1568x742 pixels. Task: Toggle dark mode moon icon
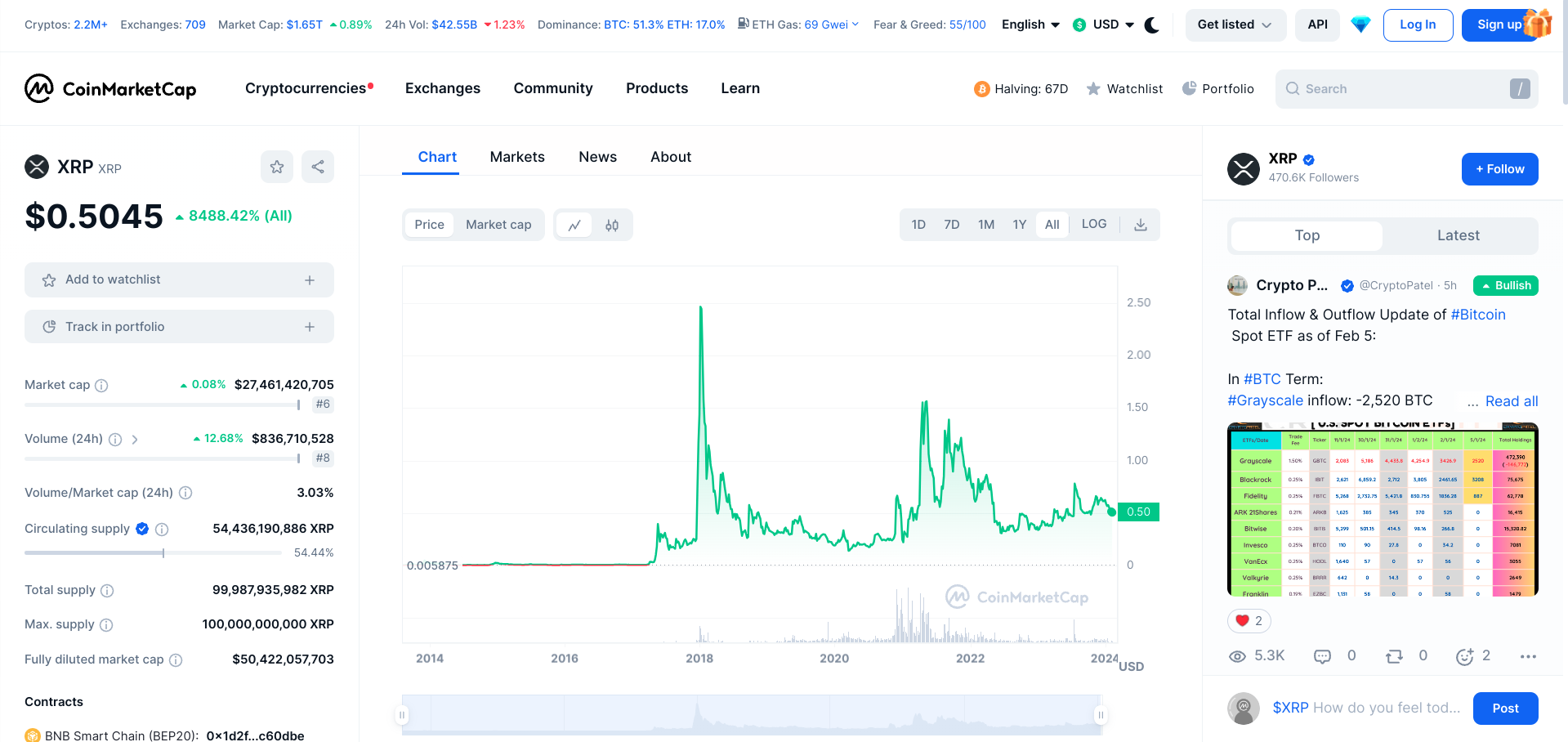tap(1152, 25)
